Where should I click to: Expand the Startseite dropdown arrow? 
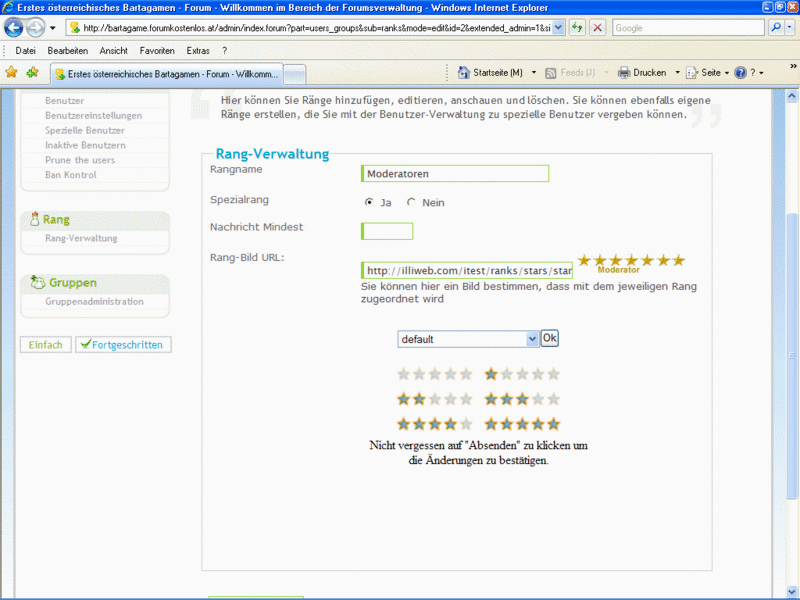(534, 72)
